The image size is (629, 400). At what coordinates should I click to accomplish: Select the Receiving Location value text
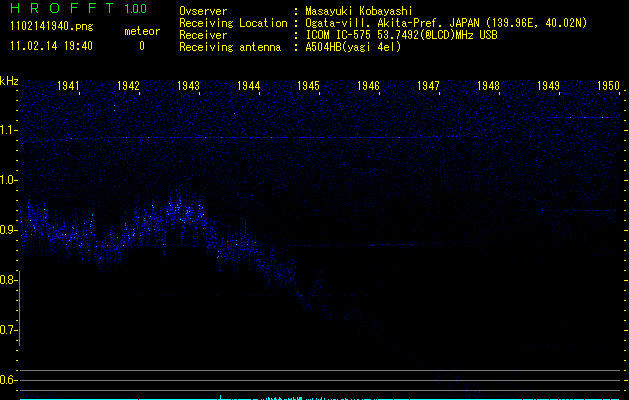[446, 22]
